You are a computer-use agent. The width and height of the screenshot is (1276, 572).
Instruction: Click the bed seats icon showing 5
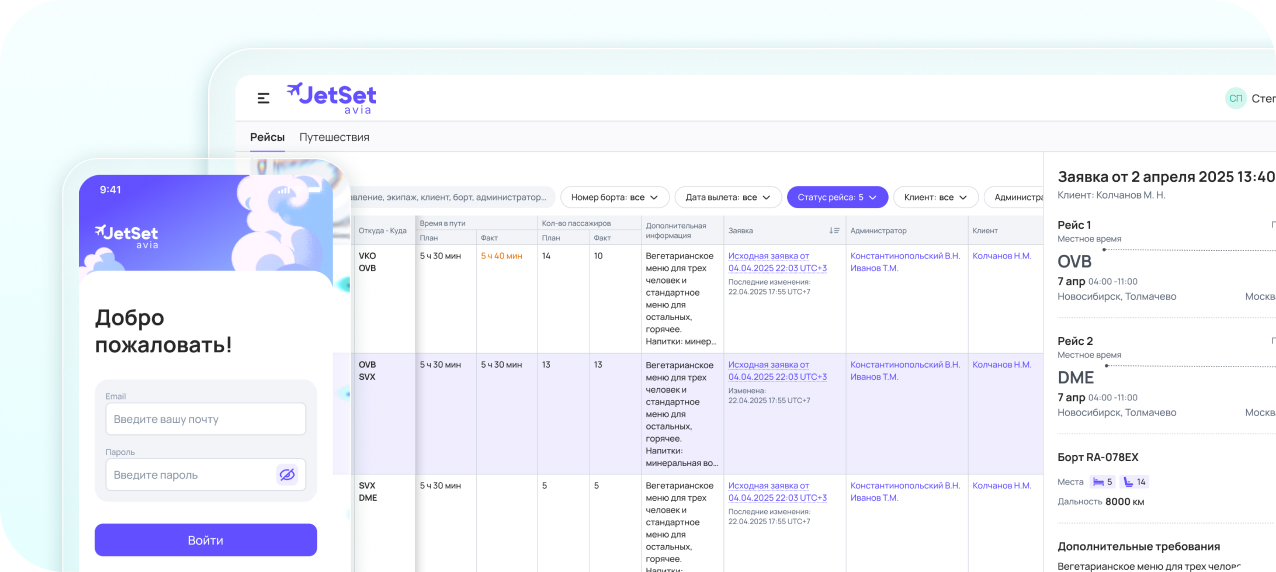point(1102,482)
